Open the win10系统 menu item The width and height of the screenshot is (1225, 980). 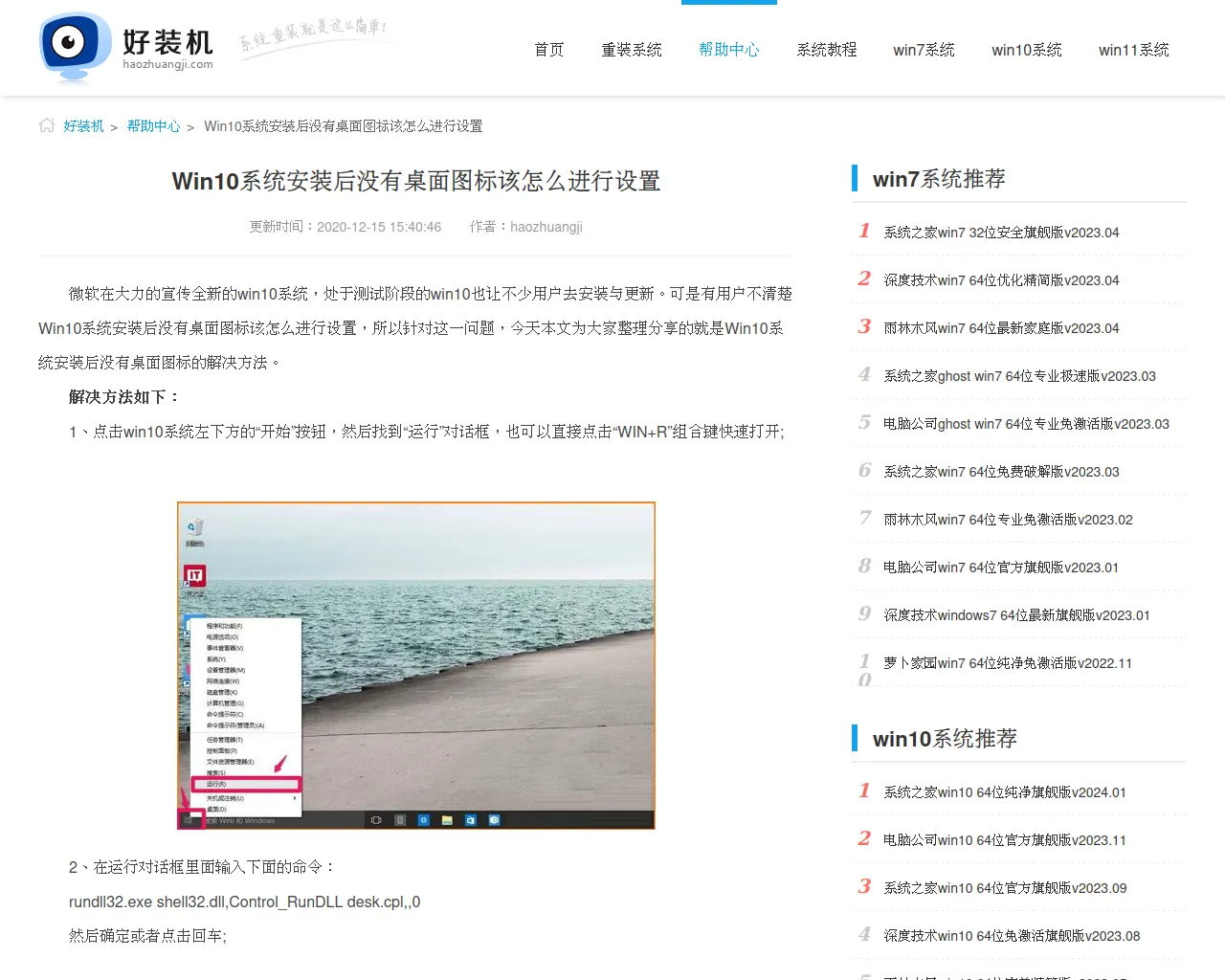click(1026, 50)
